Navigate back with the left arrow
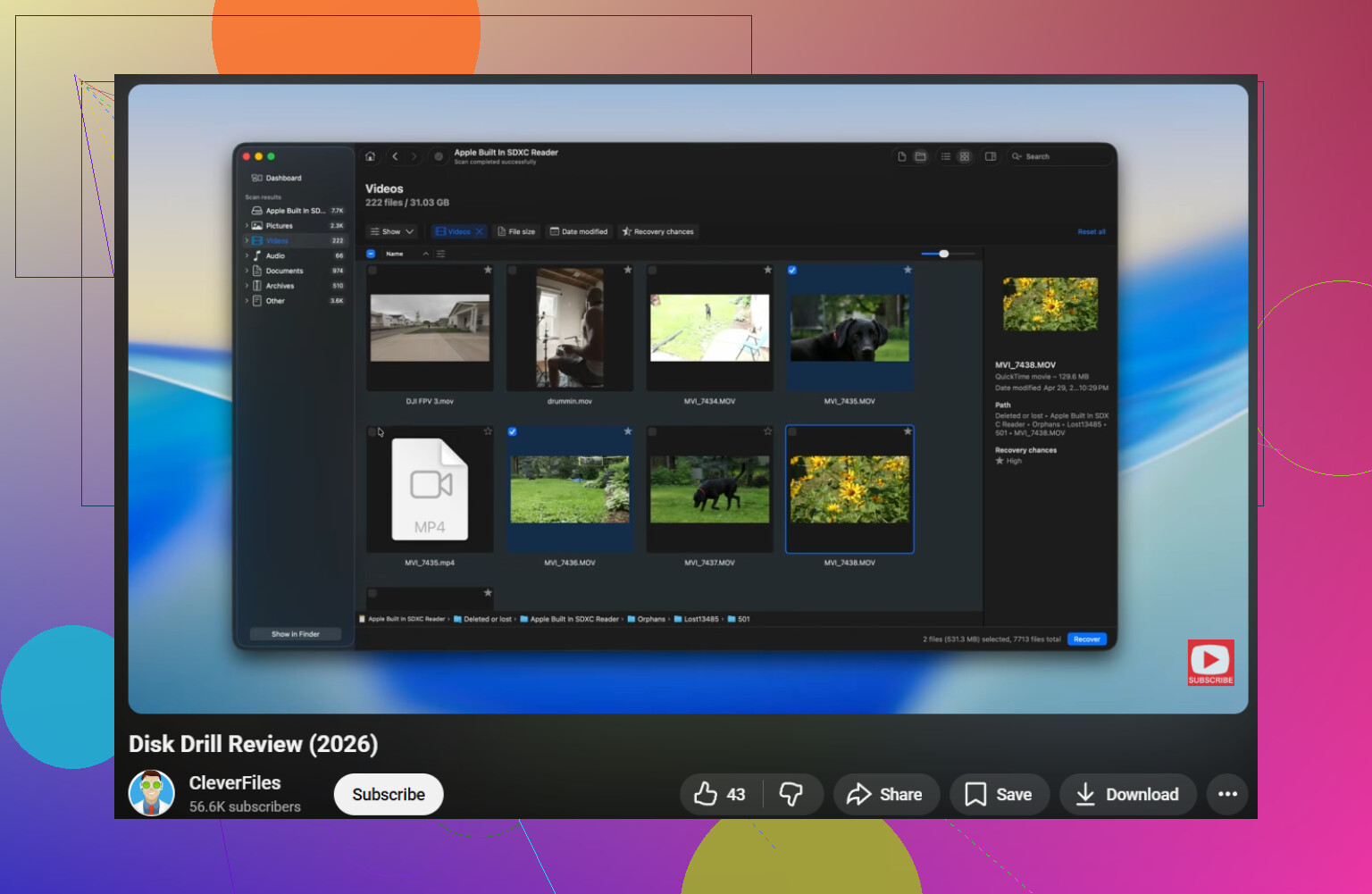1372x894 pixels. tap(395, 156)
